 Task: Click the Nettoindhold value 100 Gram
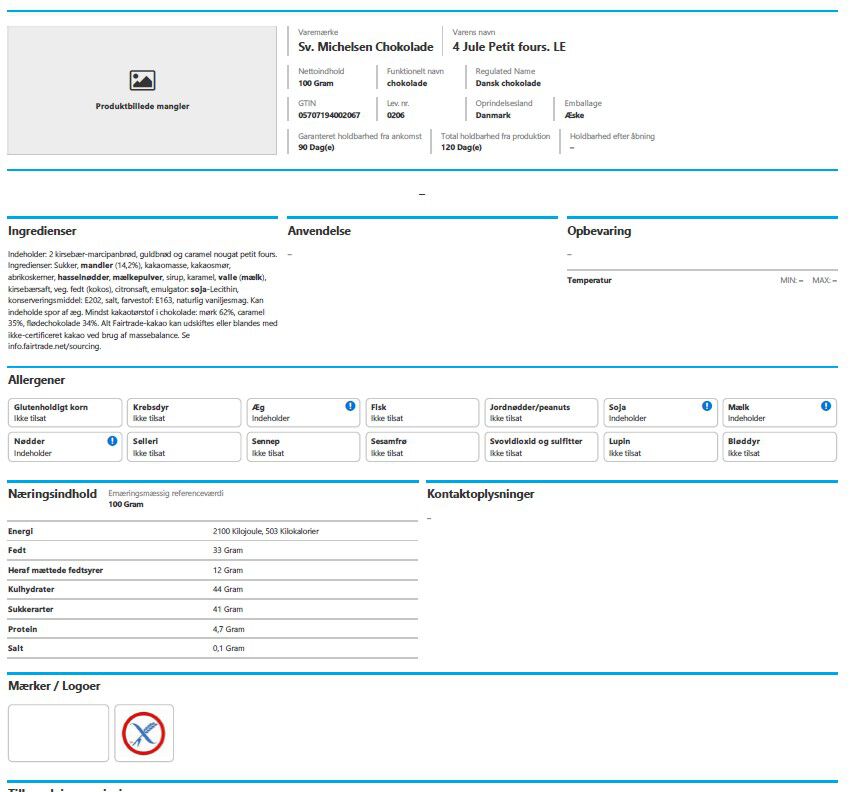click(x=316, y=83)
